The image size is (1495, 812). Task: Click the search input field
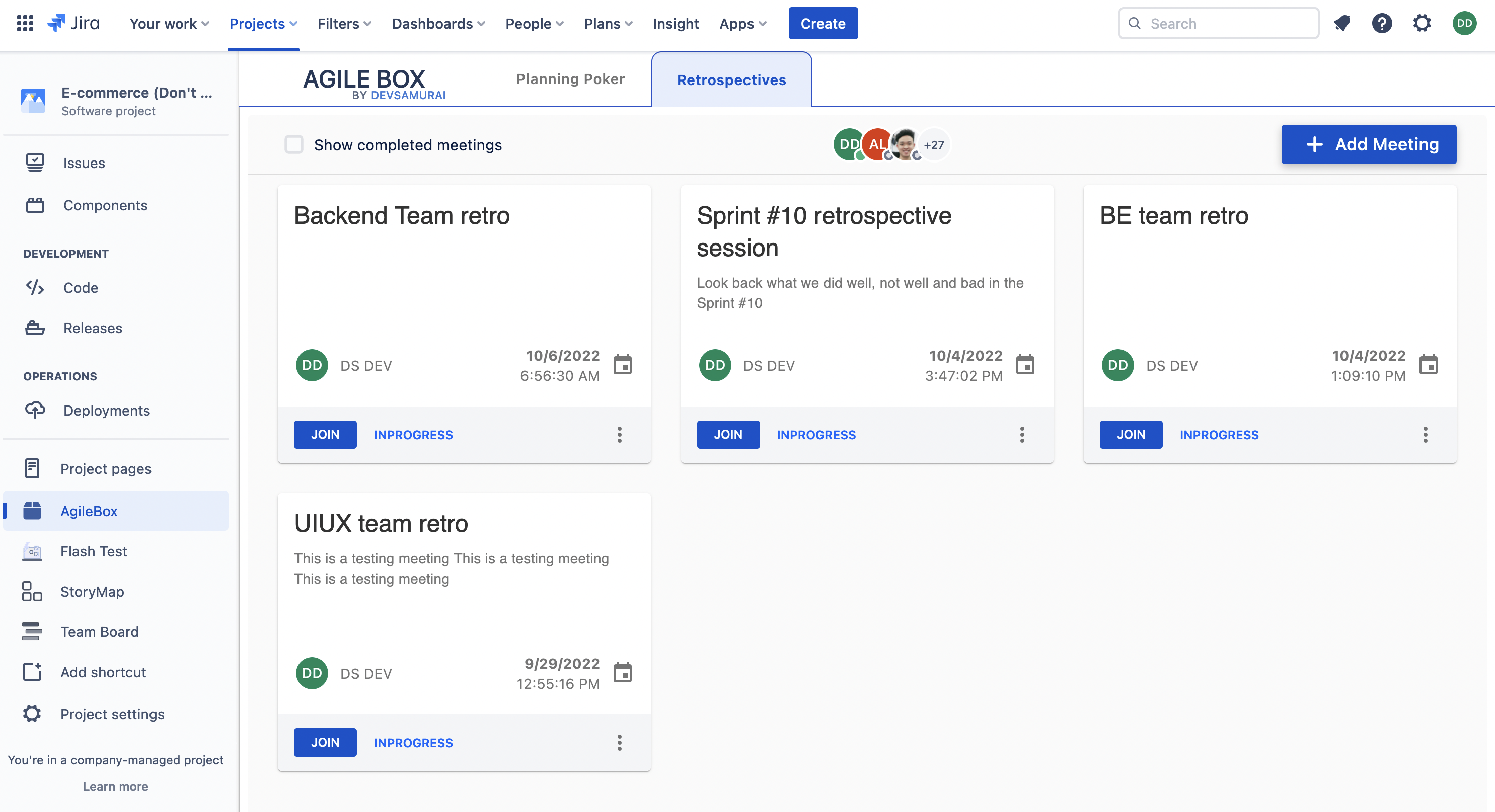1219,23
